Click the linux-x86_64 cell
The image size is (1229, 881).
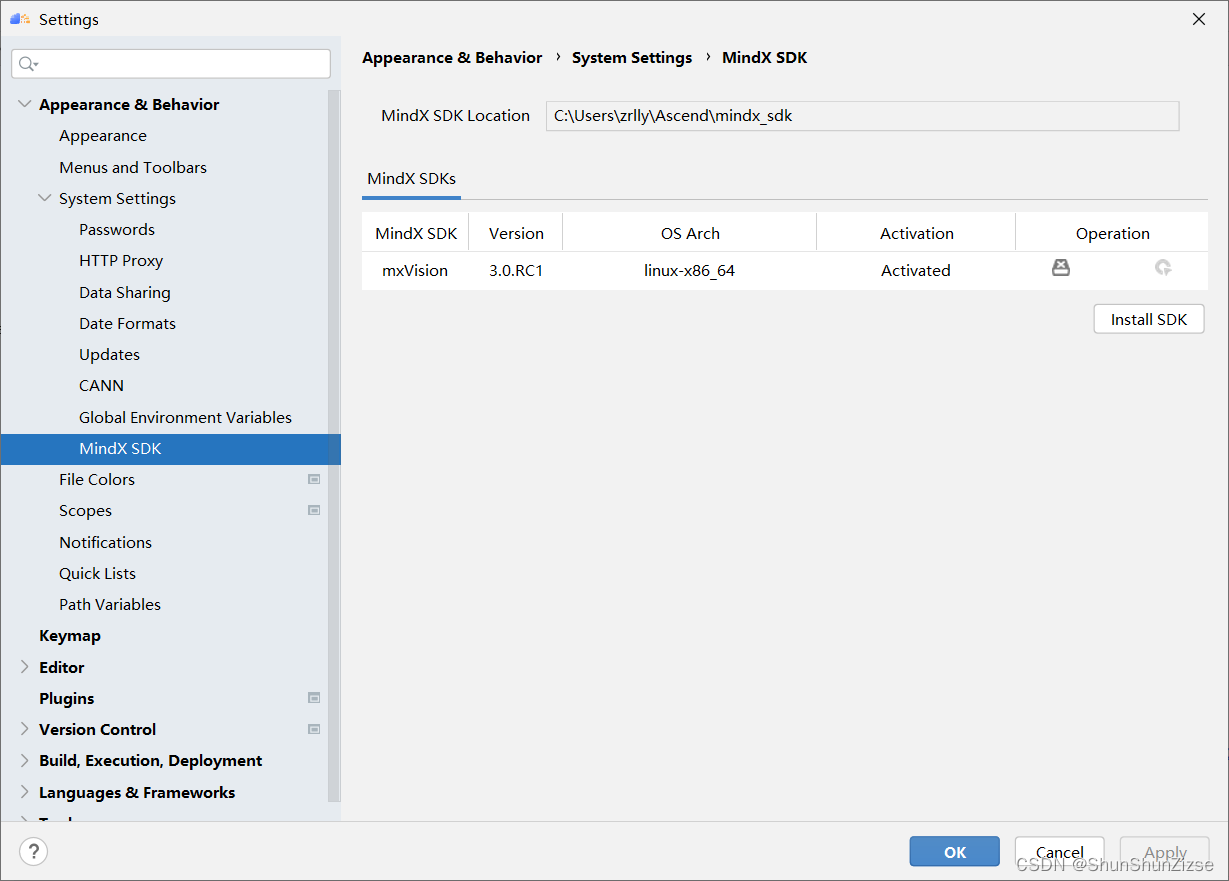690,270
